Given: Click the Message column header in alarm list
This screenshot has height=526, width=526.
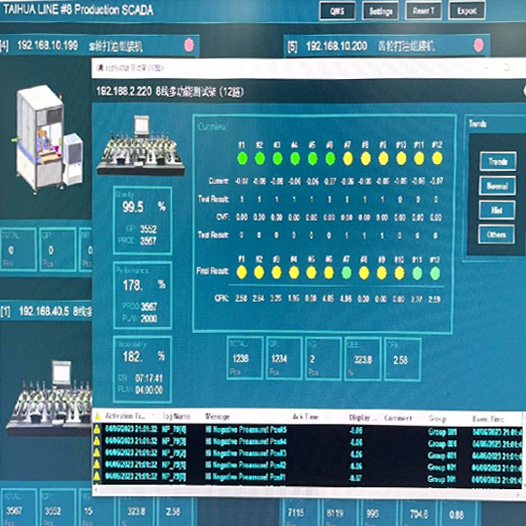Looking at the screenshot, I should click(x=217, y=417).
